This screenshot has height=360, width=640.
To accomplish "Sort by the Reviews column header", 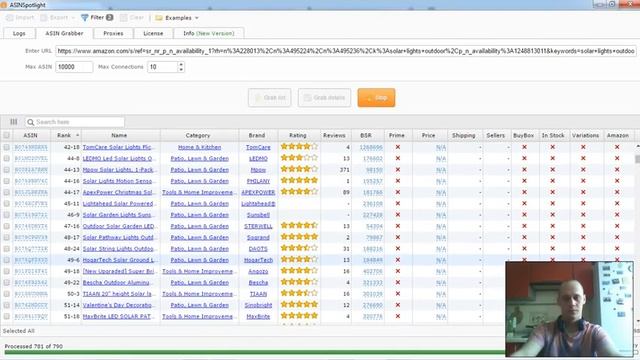I will pos(334,135).
